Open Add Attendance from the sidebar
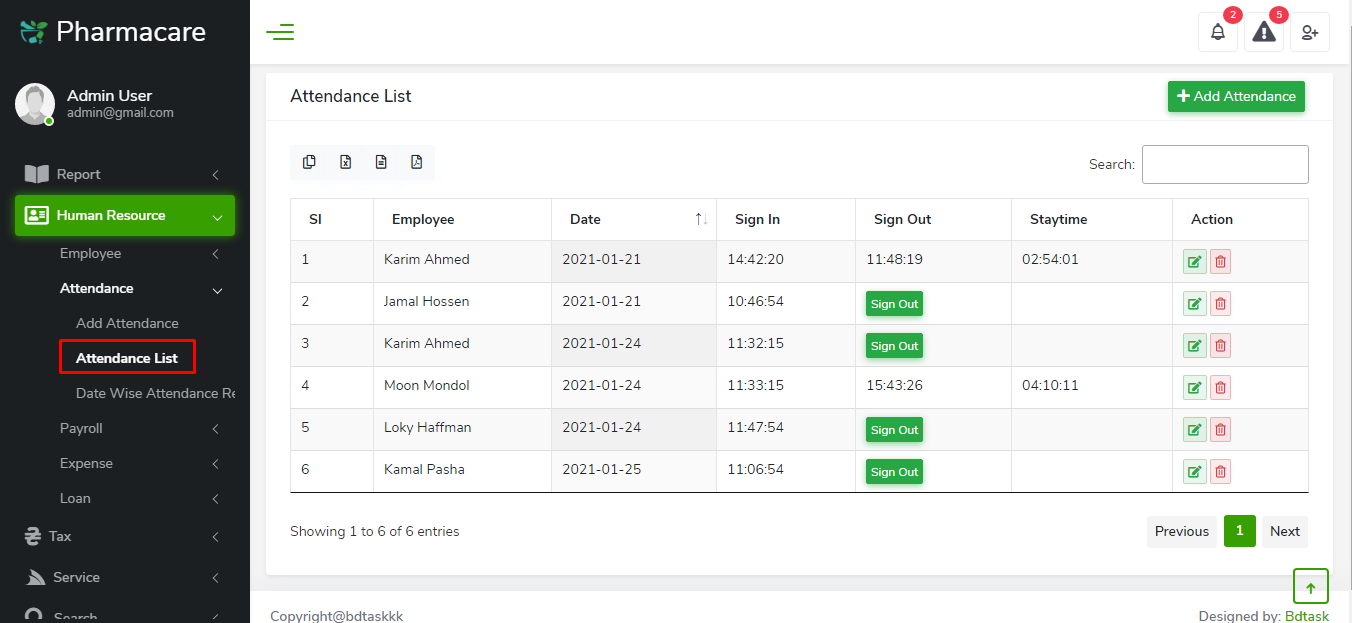 point(127,323)
